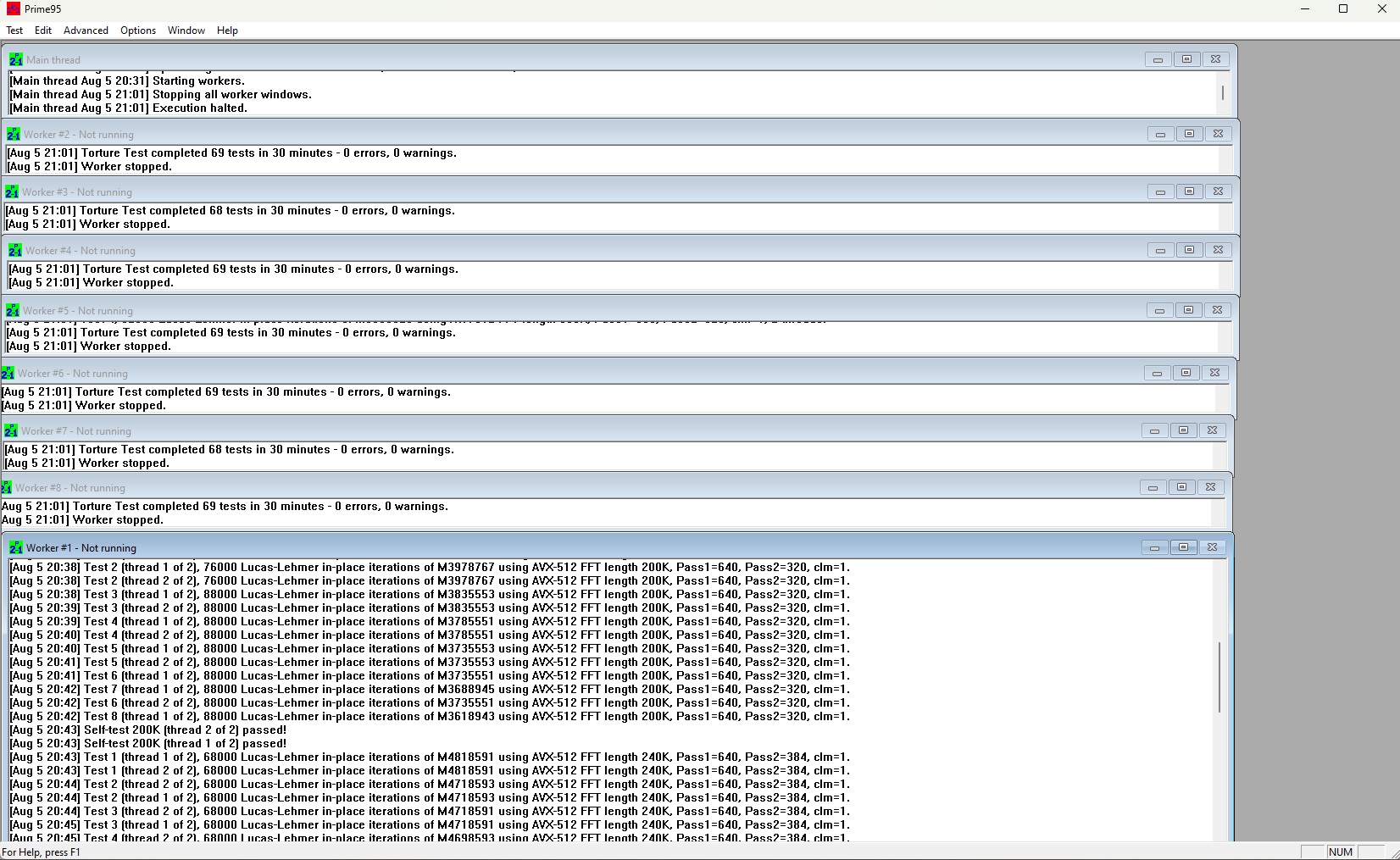The height and width of the screenshot is (860, 1400).
Task: Click the NUM indicator in the status bar
Action: click(1341, 852)
